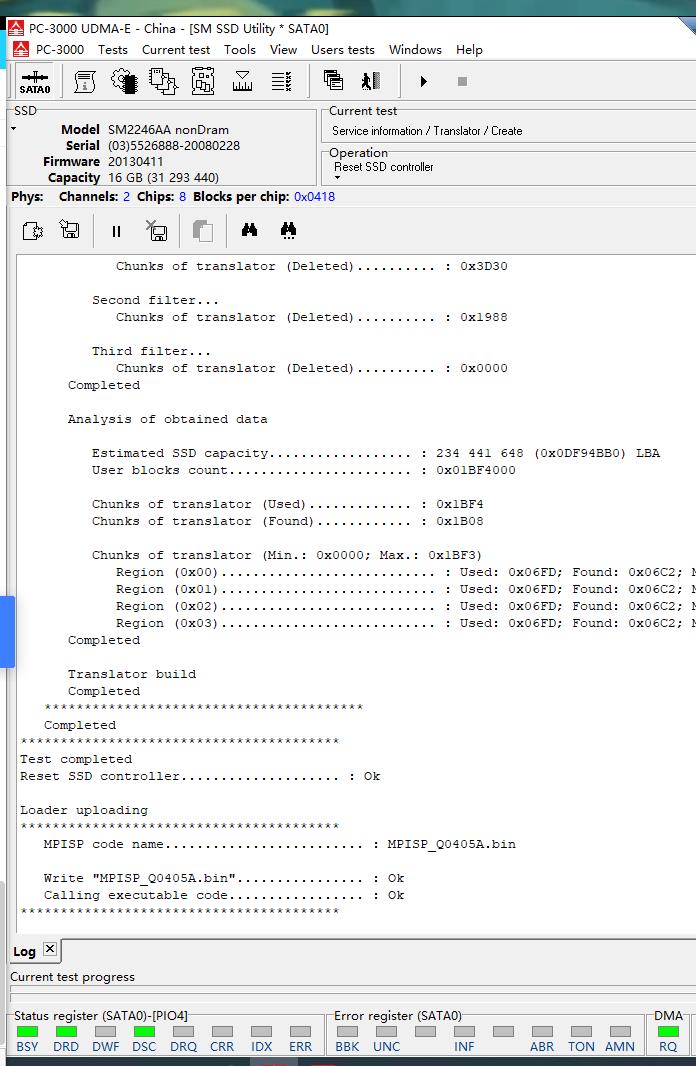The image size is (696, 1066).
Task: Click the MPISP code name log line
Action: tap(279, 844)
